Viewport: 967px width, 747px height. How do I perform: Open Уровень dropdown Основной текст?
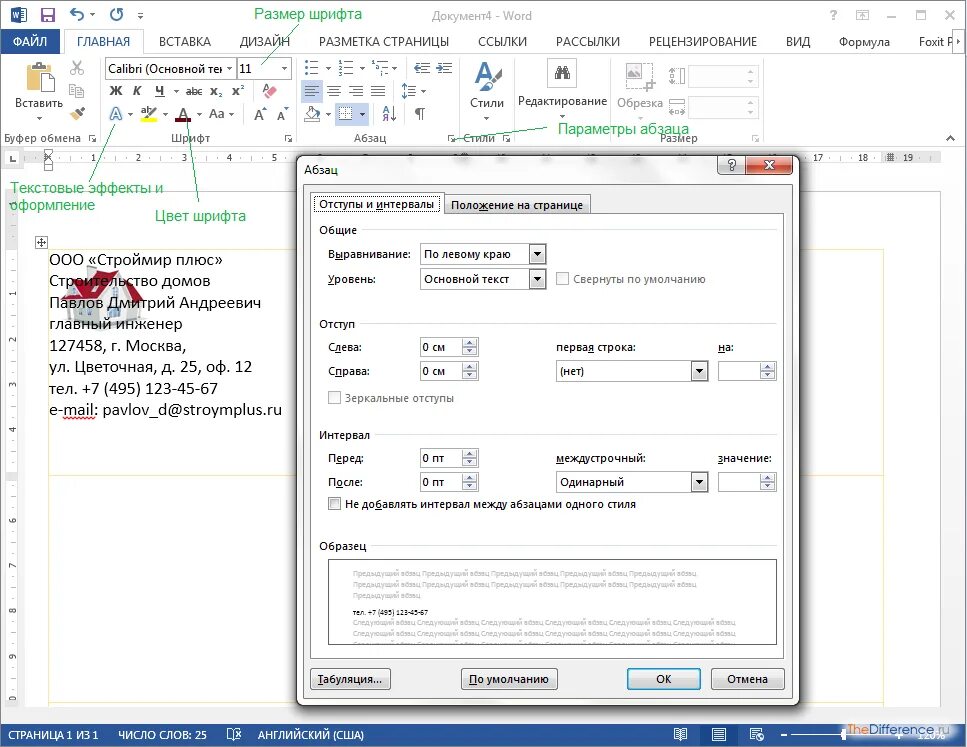click(538, 279)
